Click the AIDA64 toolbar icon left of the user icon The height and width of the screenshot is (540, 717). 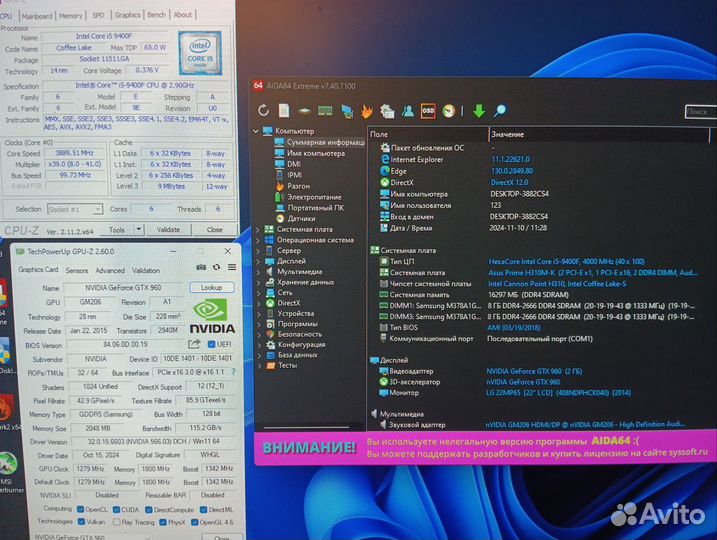pyautogui.click(x=387, y=111)
